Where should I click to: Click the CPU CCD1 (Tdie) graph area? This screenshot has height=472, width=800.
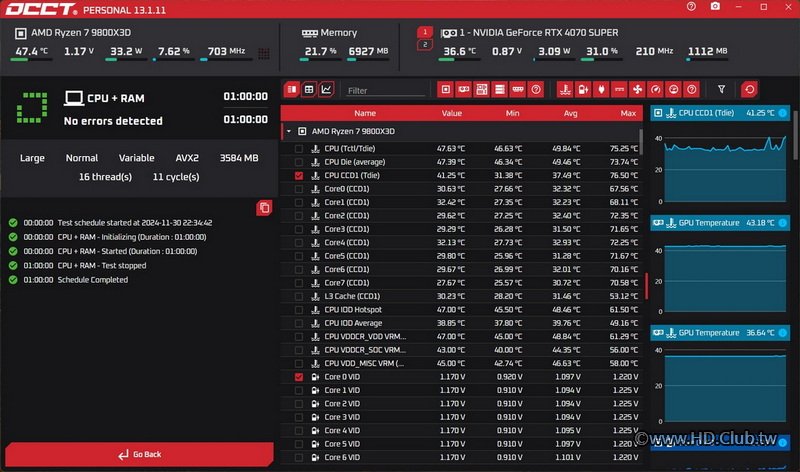point(725,168)
